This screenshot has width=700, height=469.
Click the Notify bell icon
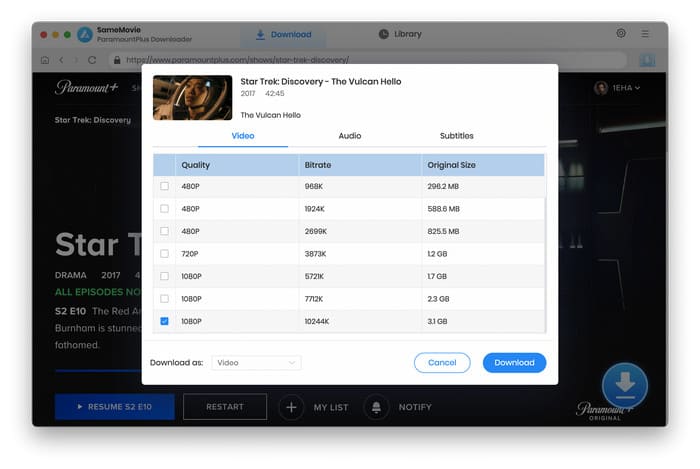pos(377,407)
